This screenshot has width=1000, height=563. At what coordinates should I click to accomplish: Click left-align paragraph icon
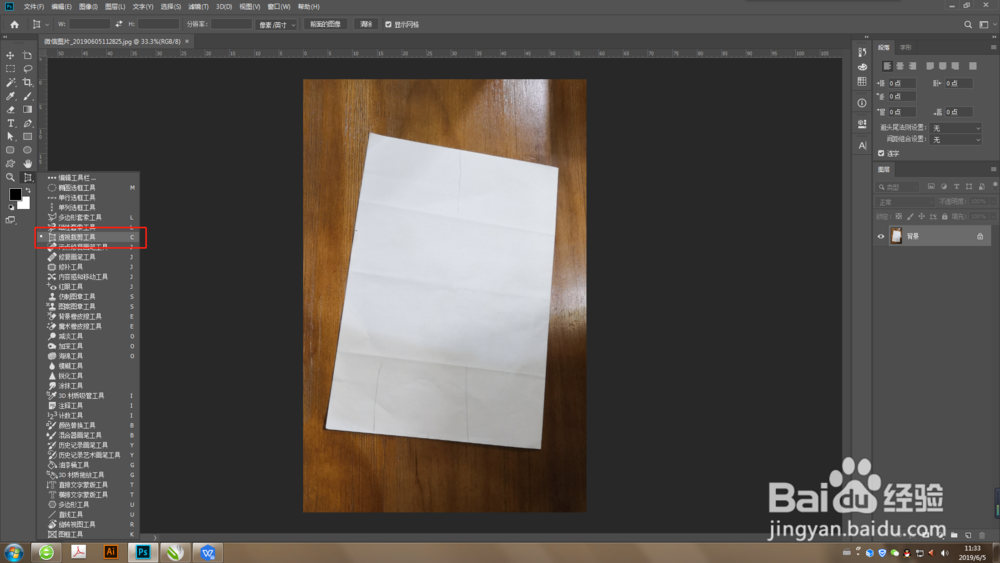[886, 66]
